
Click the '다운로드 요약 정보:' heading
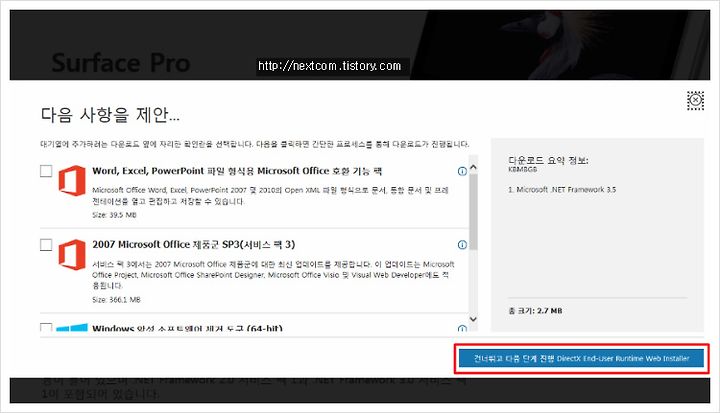pos(548,160)
